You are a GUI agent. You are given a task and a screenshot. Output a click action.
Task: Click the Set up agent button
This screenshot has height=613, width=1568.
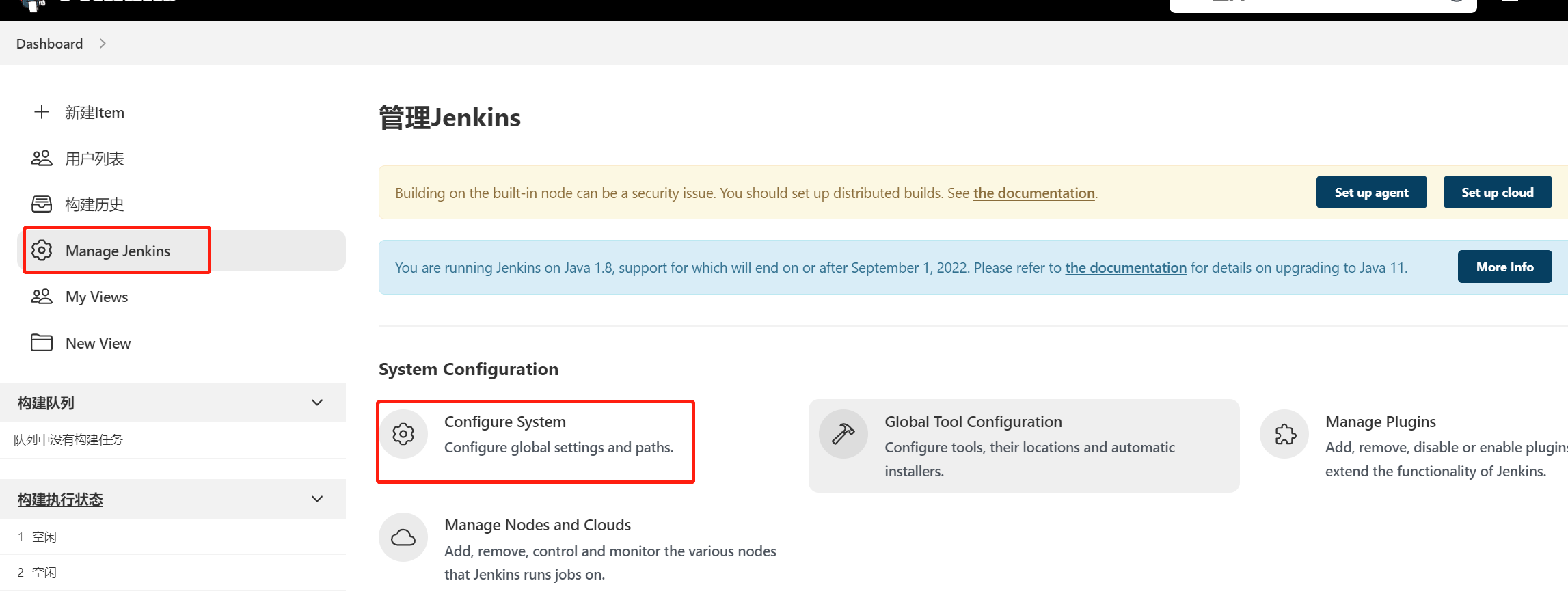click(x=1371, y=193)
